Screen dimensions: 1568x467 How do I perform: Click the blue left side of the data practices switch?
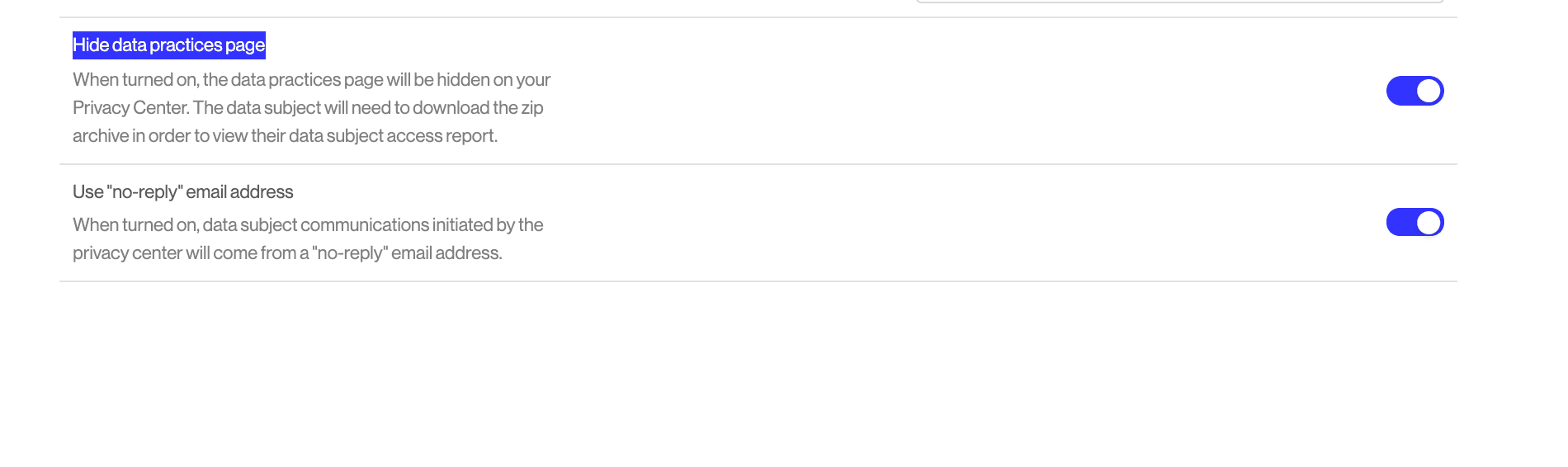click(x=1400, y=91)
